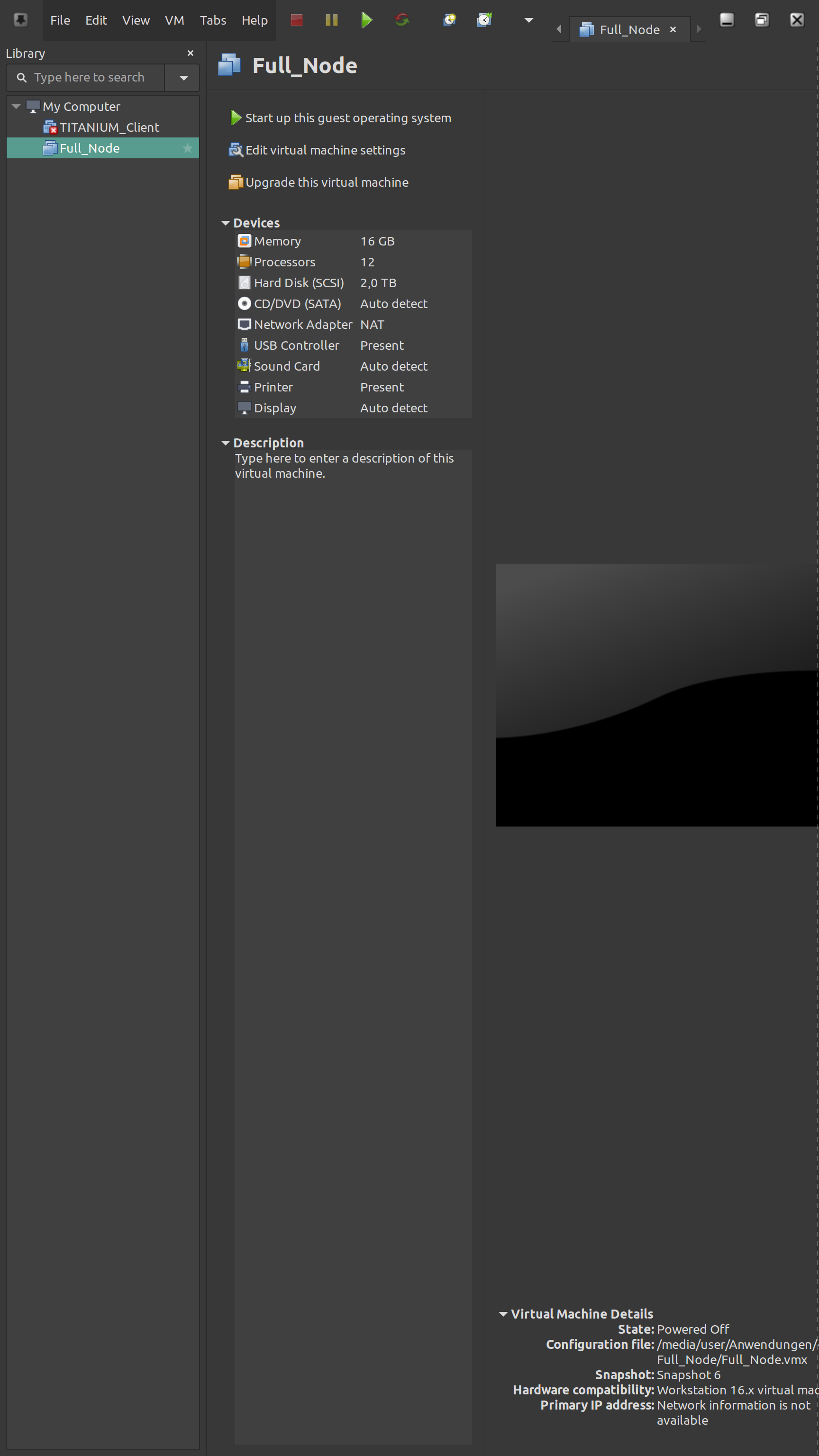Open the View menu
Screen dimensions: 819x1456
click(136, 20)
